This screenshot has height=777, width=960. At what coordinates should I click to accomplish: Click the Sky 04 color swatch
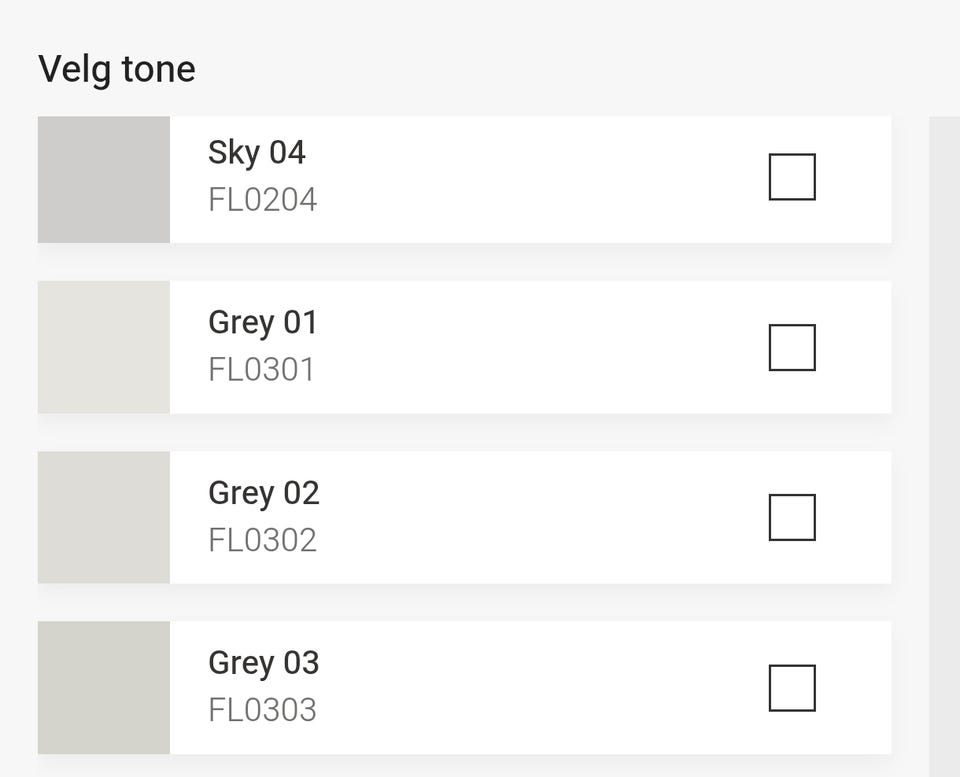point(104,180)
